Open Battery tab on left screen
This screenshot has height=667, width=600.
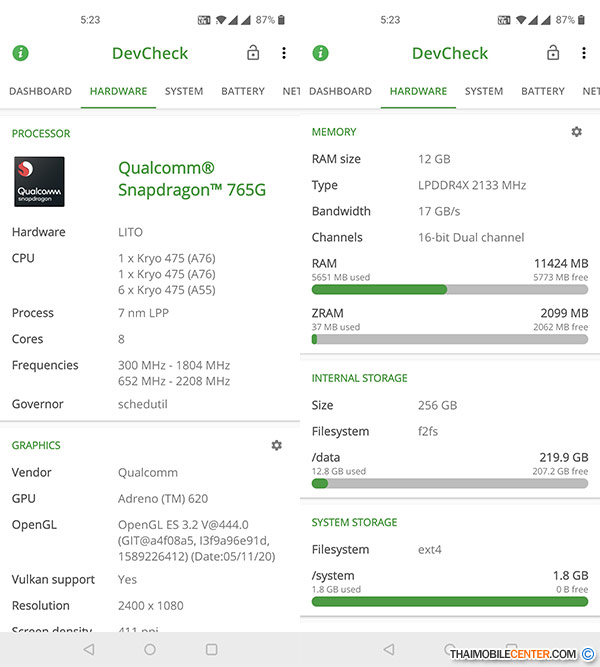243,91
